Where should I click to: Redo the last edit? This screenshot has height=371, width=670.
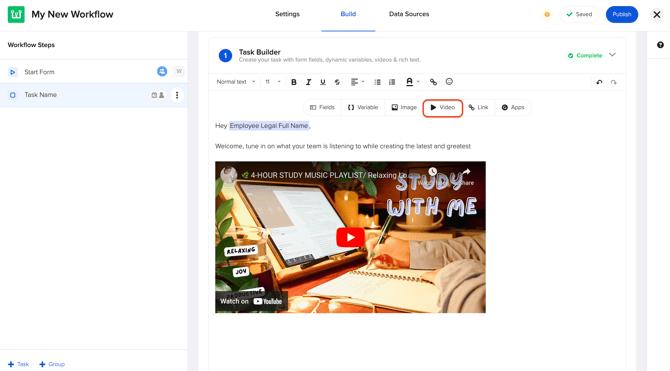[x=614, y=82]
